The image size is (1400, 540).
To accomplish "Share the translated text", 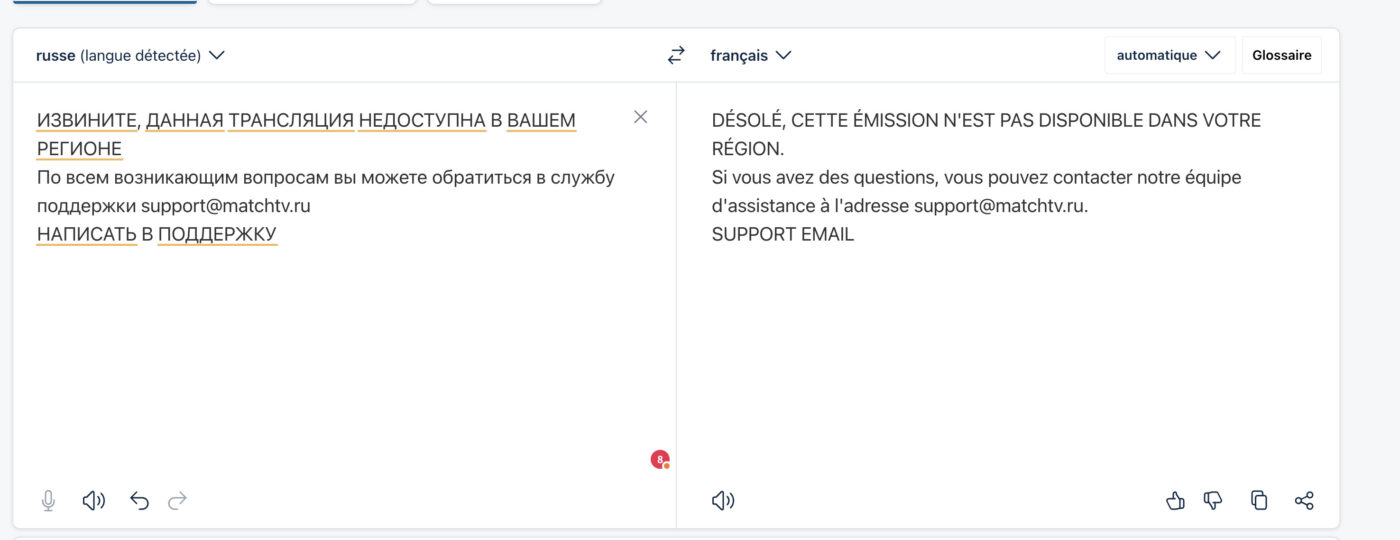I will [1304, 501].
